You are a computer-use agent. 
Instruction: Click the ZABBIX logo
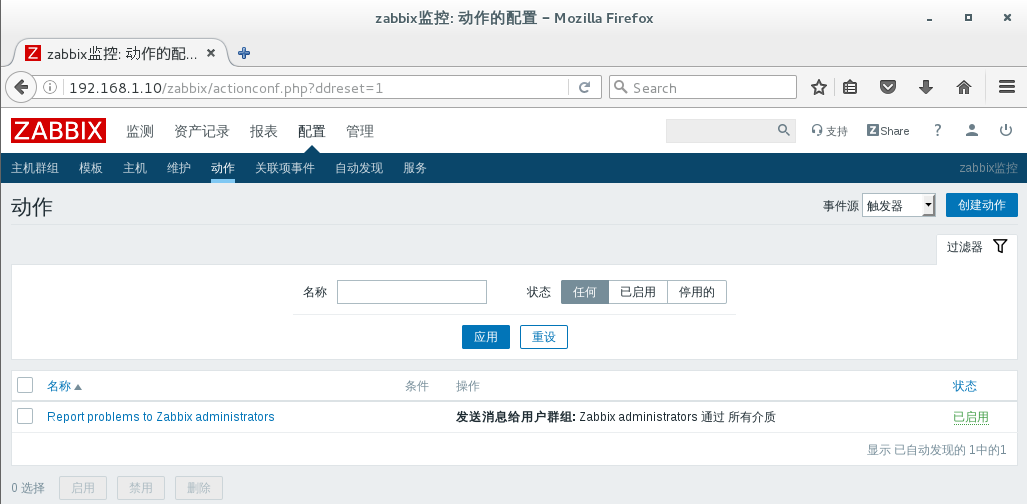tap(58, 131)
